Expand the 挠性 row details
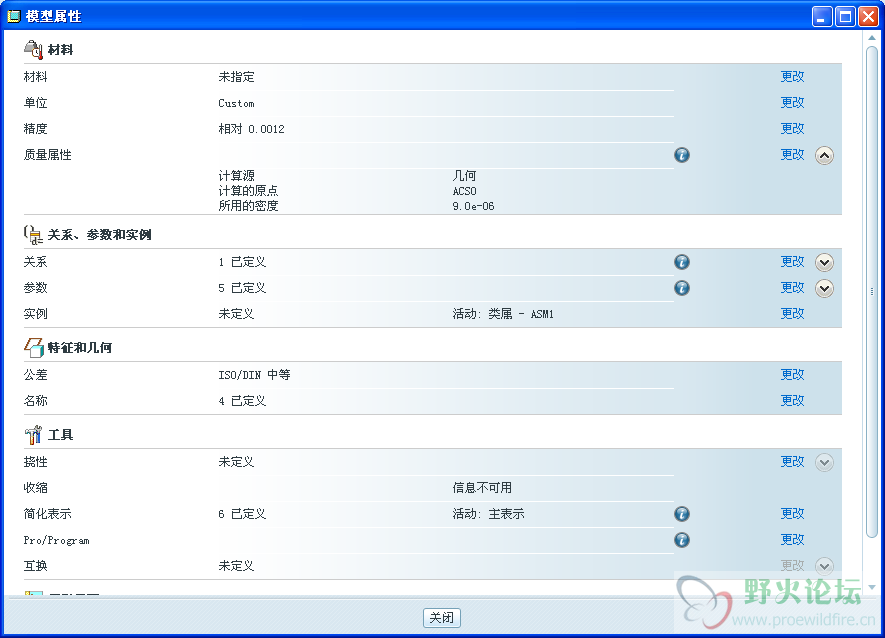 pyautogui.click(x=824, y=462)
